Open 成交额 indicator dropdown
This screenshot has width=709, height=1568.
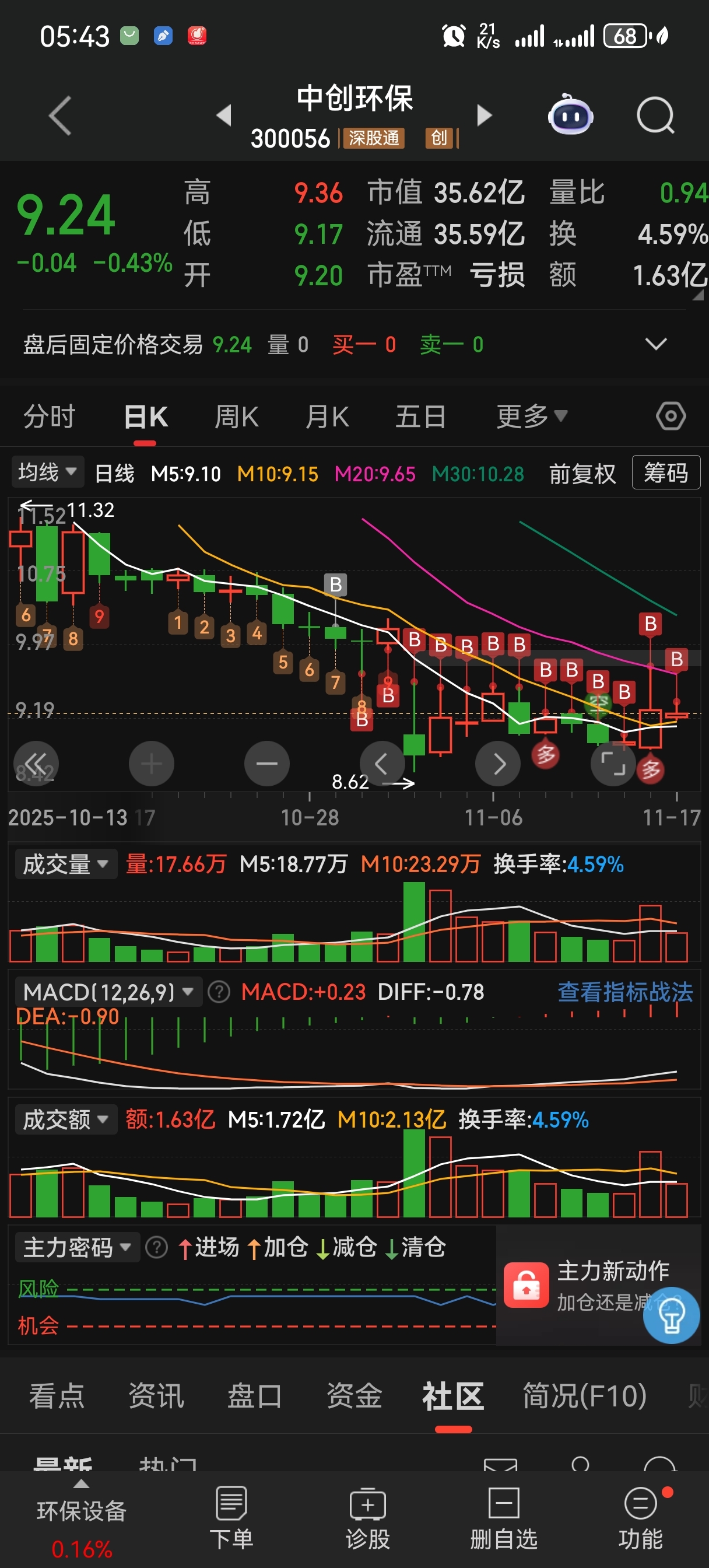click(x=65, y=1119)
